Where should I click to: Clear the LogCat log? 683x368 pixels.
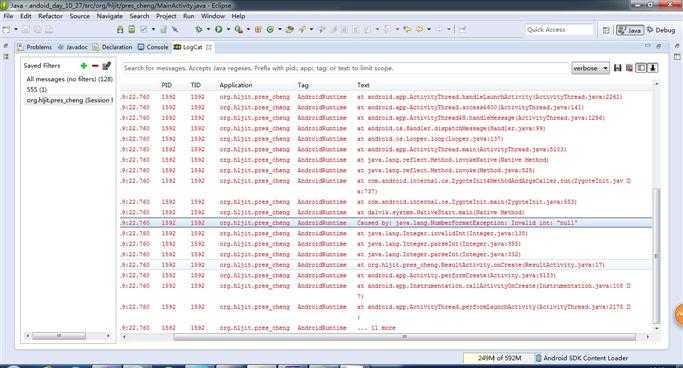coord(629,68)
